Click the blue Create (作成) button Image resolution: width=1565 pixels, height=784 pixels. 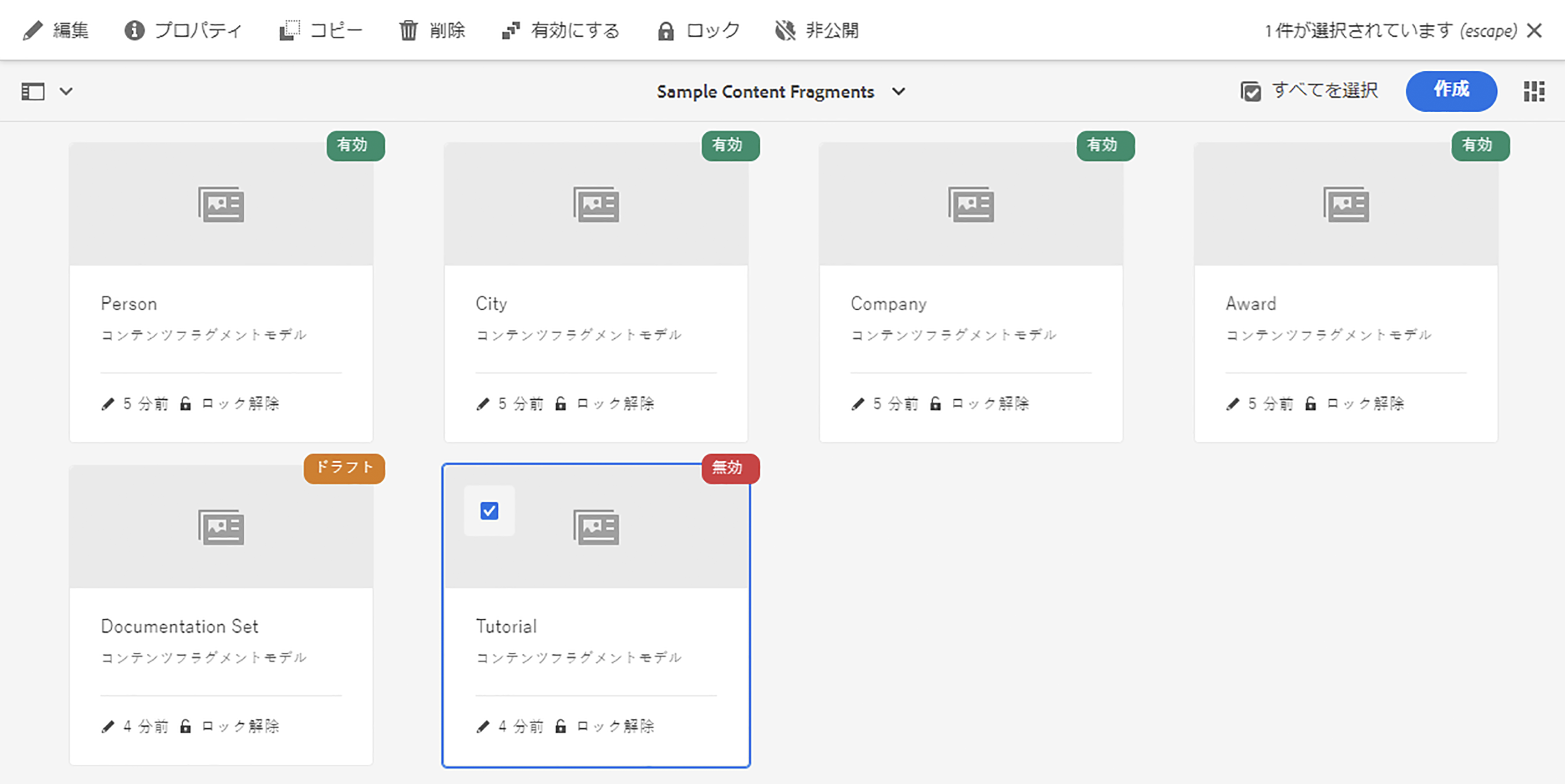[x=1451, y=91]
